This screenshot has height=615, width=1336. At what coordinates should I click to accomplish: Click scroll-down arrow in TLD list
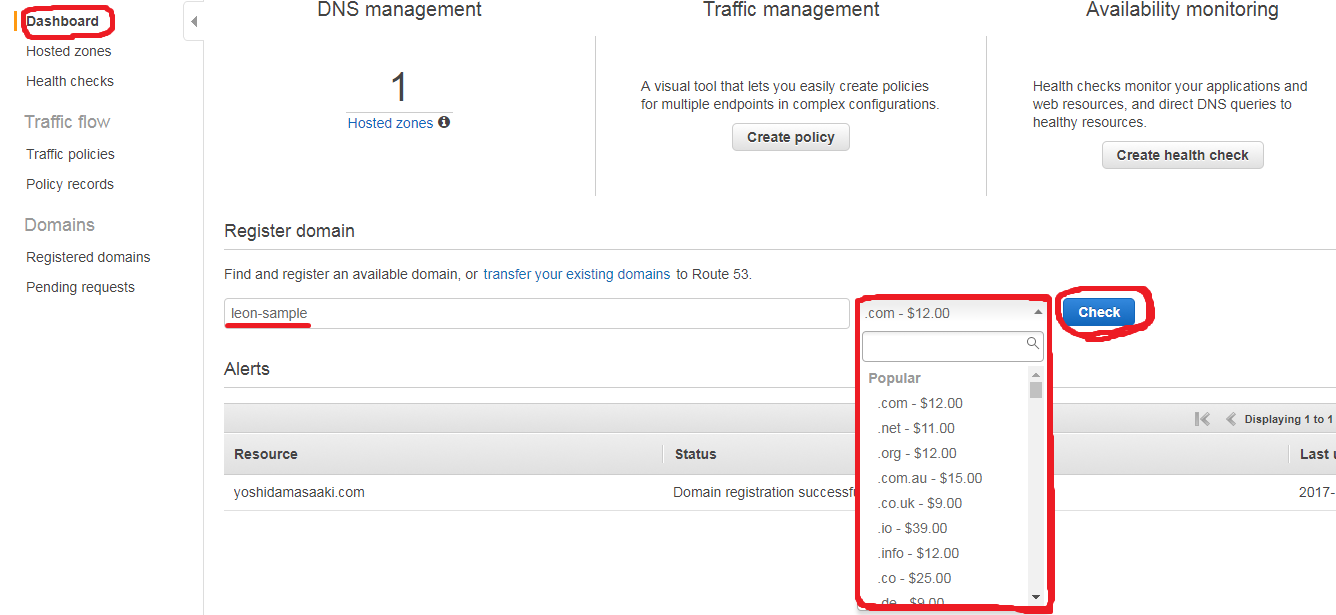[1036, 597]
